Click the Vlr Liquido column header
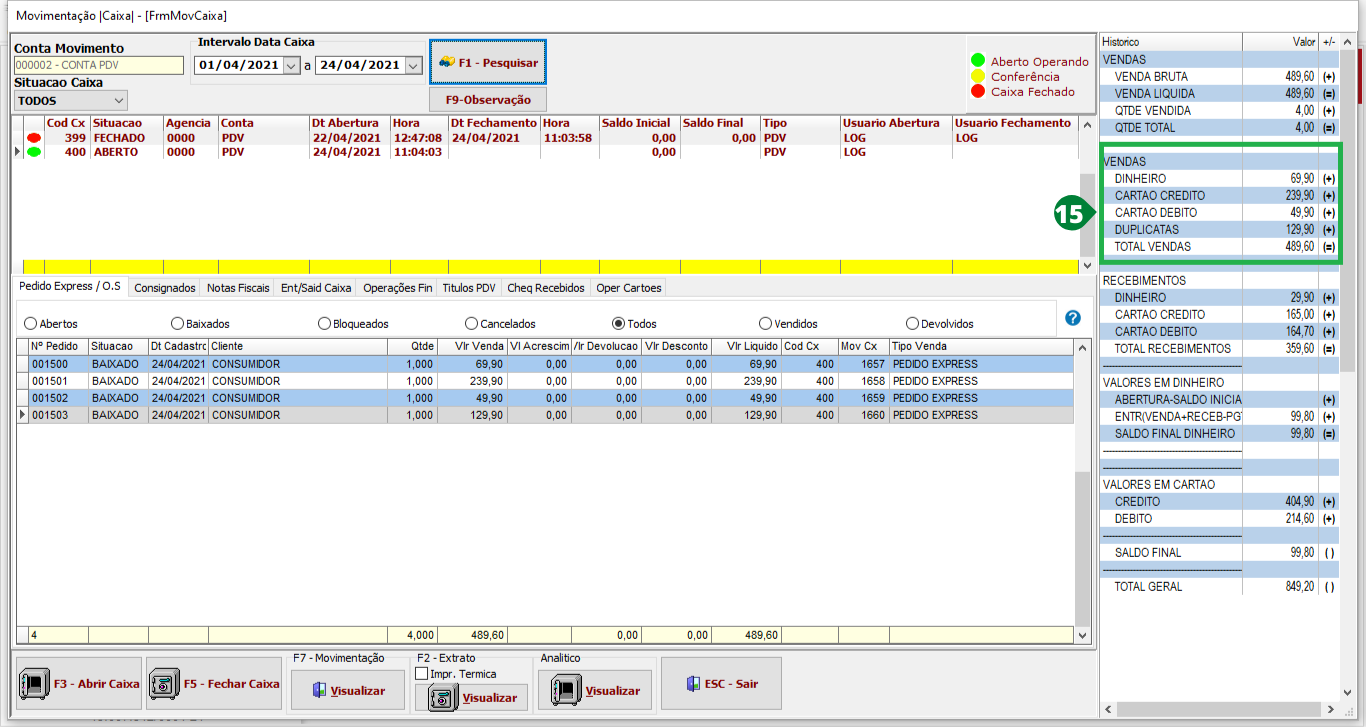Screen dimensions: 1366x727 [x=745, y=346]
